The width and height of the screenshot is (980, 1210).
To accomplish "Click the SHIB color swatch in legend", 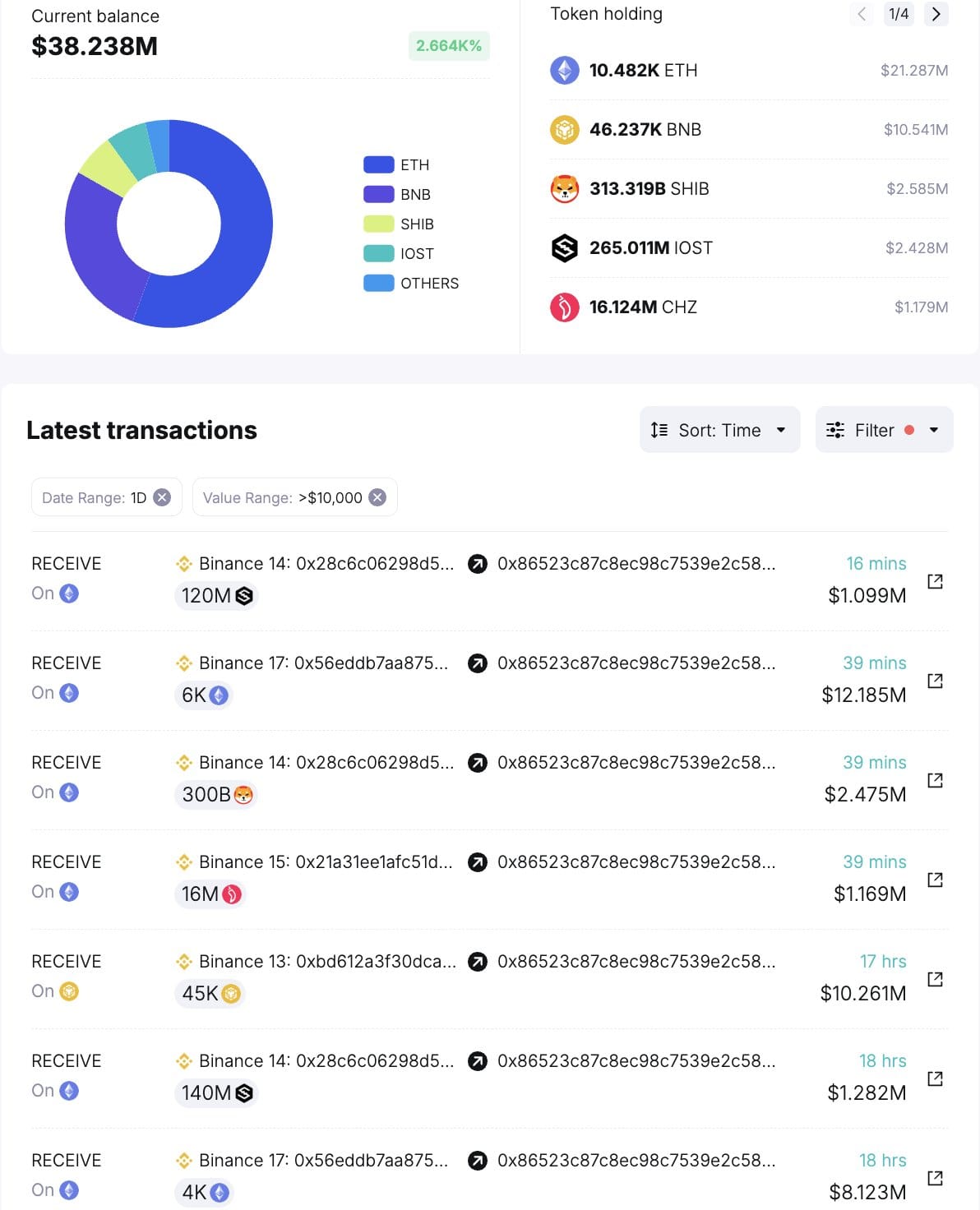I will point(378,224).
